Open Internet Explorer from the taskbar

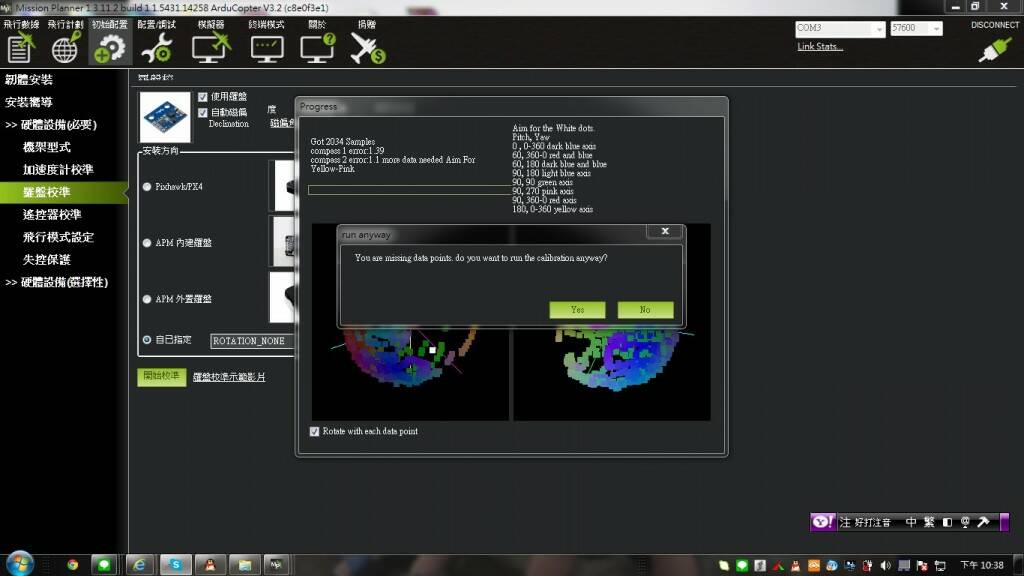[x=139, y=565]
